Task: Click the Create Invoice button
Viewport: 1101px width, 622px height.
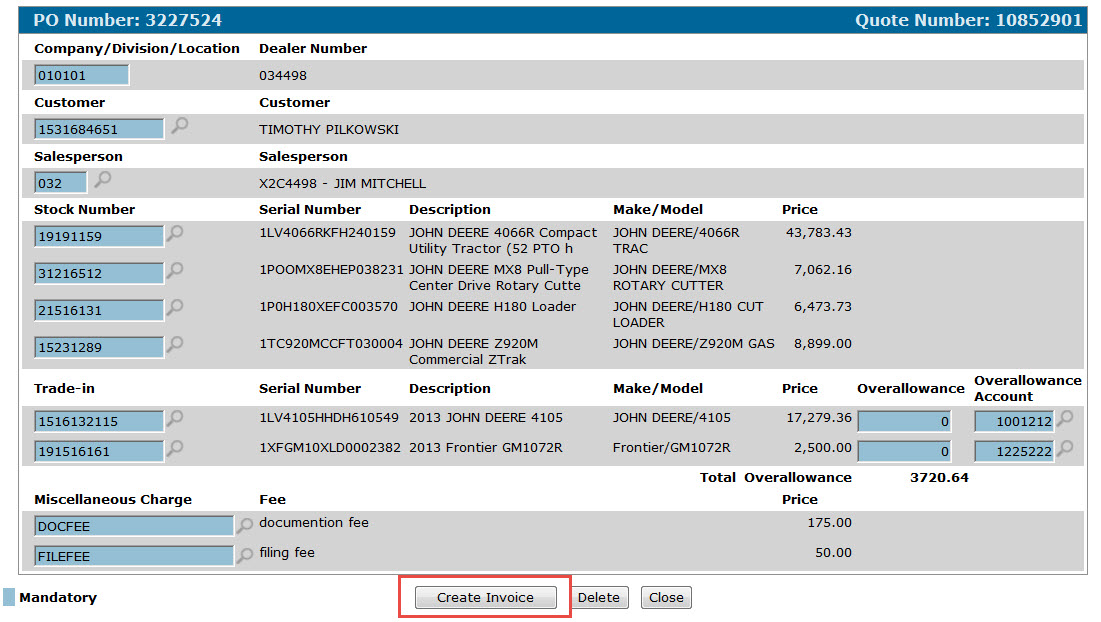Action: click(485, 597)
